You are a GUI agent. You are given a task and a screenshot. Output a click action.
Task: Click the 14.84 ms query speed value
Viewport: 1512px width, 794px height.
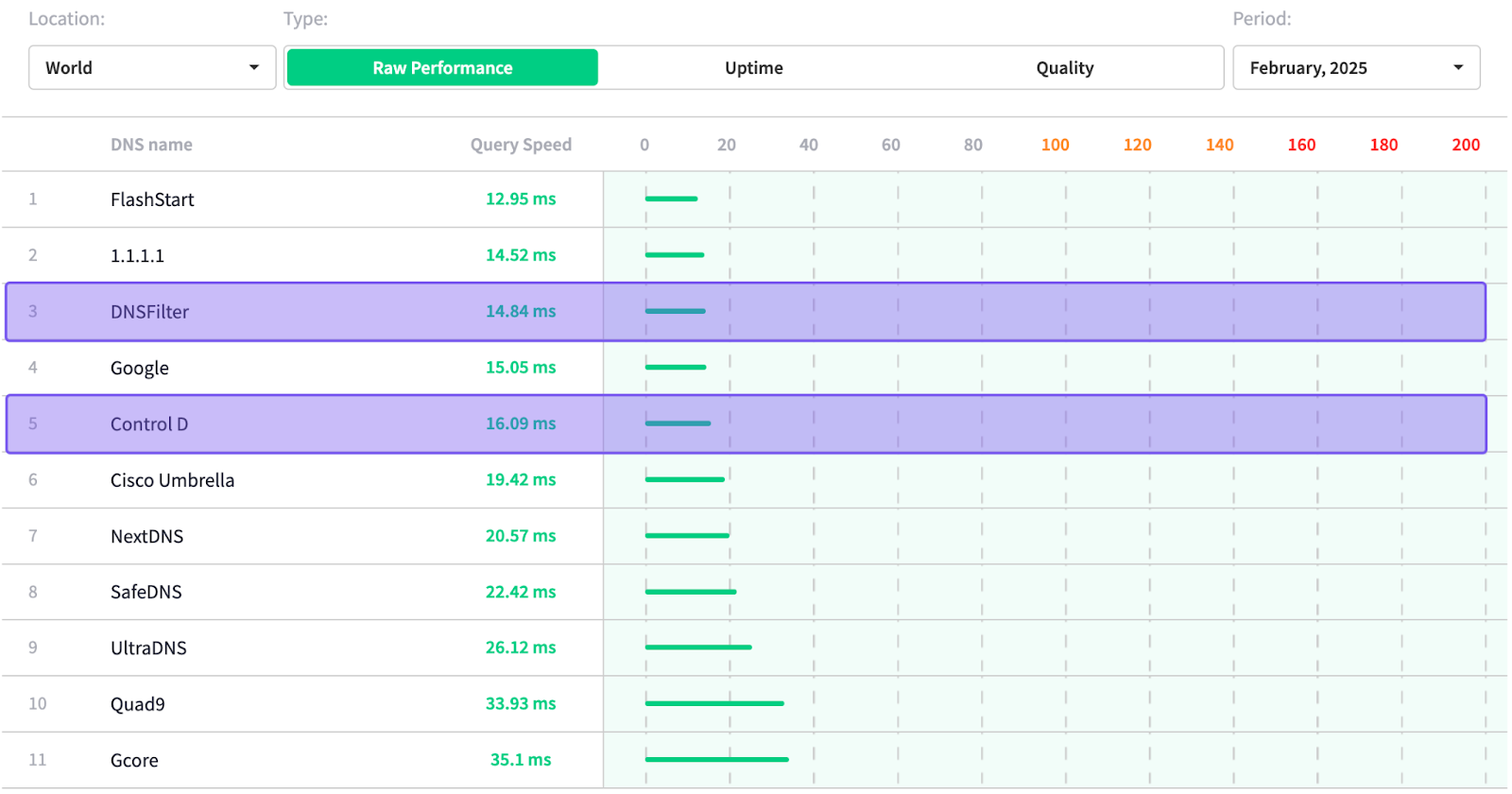521,311
